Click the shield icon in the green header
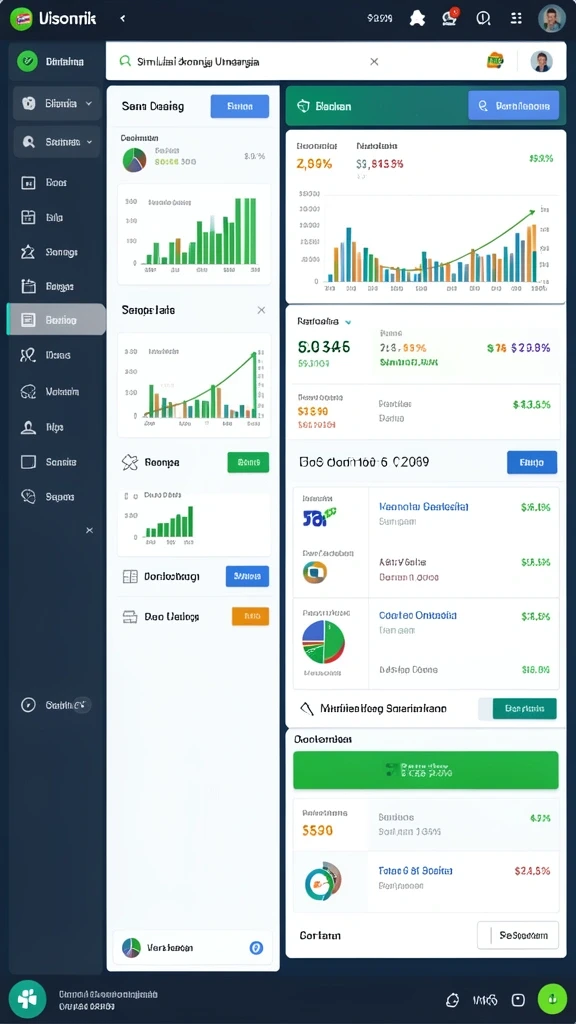The width and height of the screenshot is (576, 1024). [303, 106]
